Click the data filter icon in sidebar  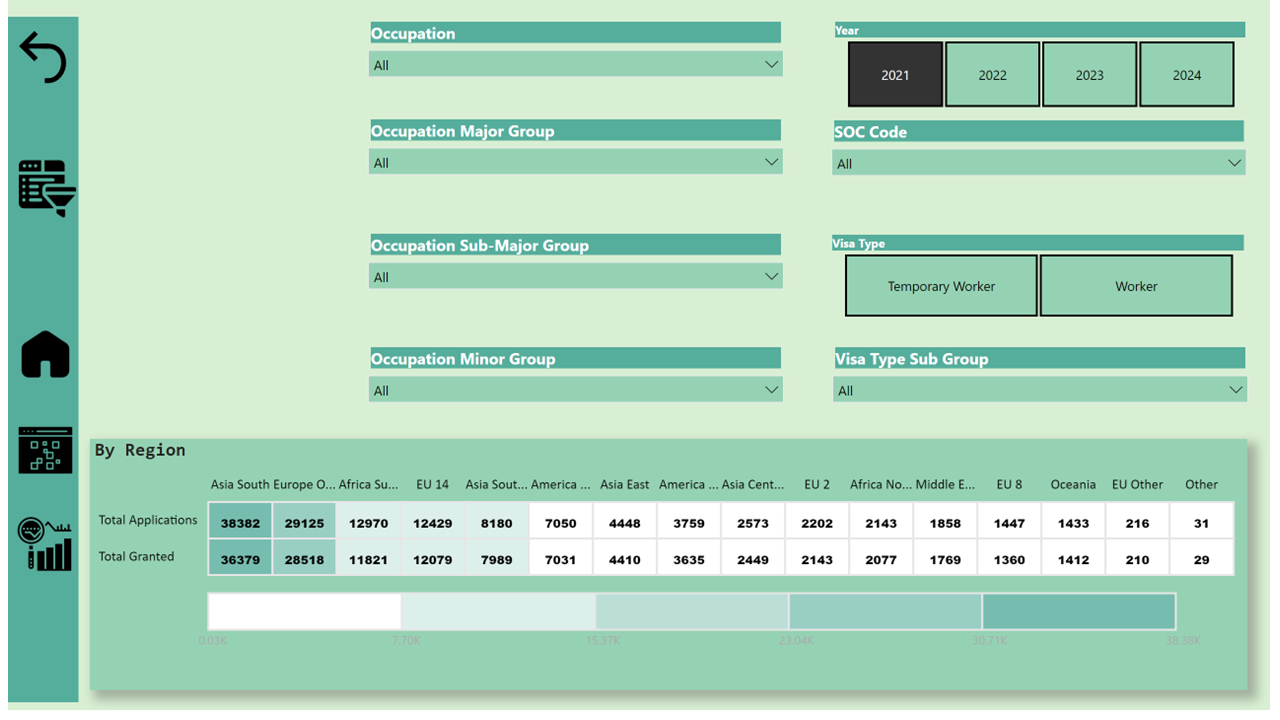pos(46,187)
